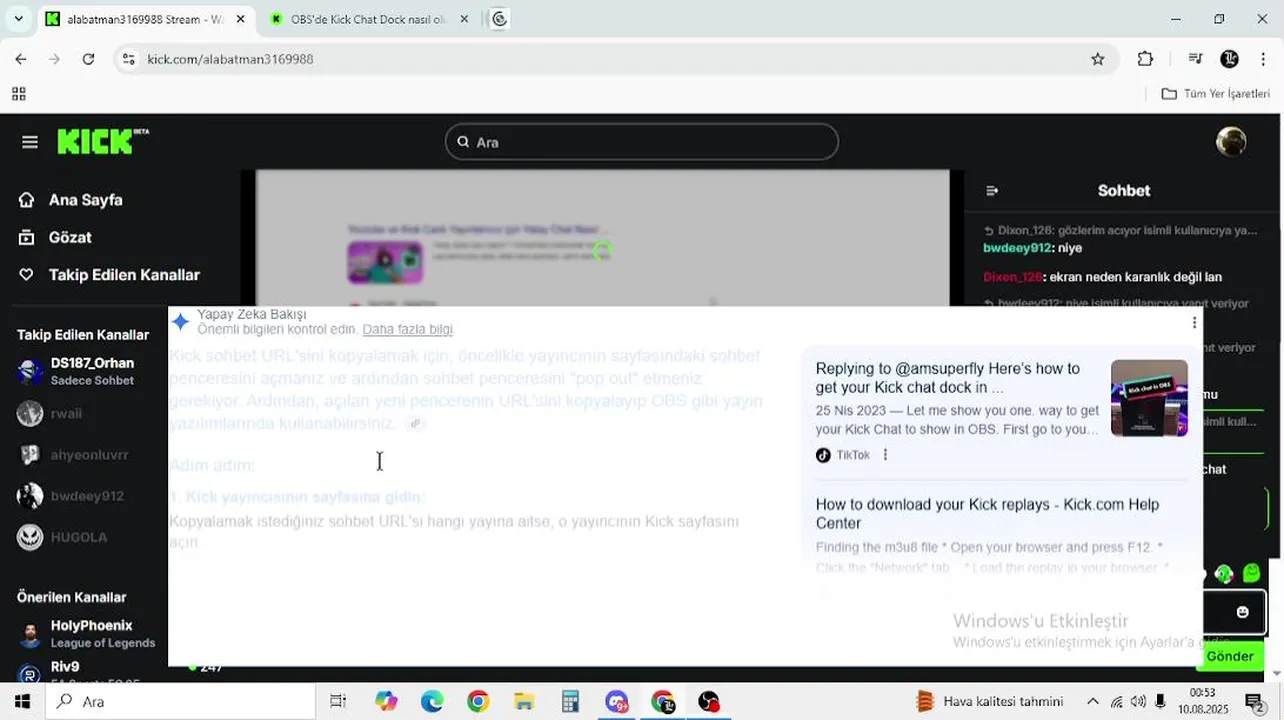The width and height of the screenshot is (1284, 720).
Task: Switch to OBS'de Kick Chat Dock tab
Action: 365,19
